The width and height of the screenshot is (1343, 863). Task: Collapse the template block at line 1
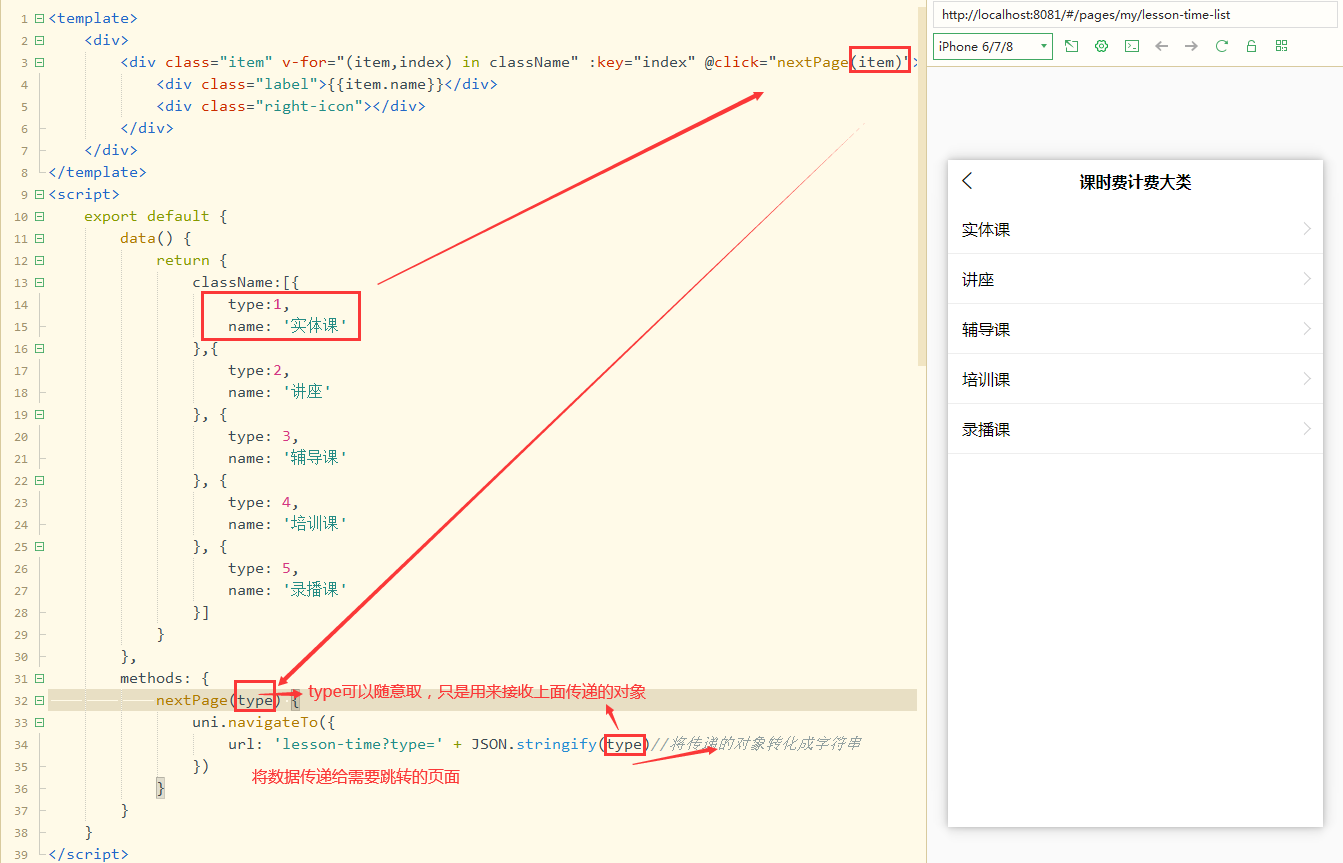tap(39, 18)
